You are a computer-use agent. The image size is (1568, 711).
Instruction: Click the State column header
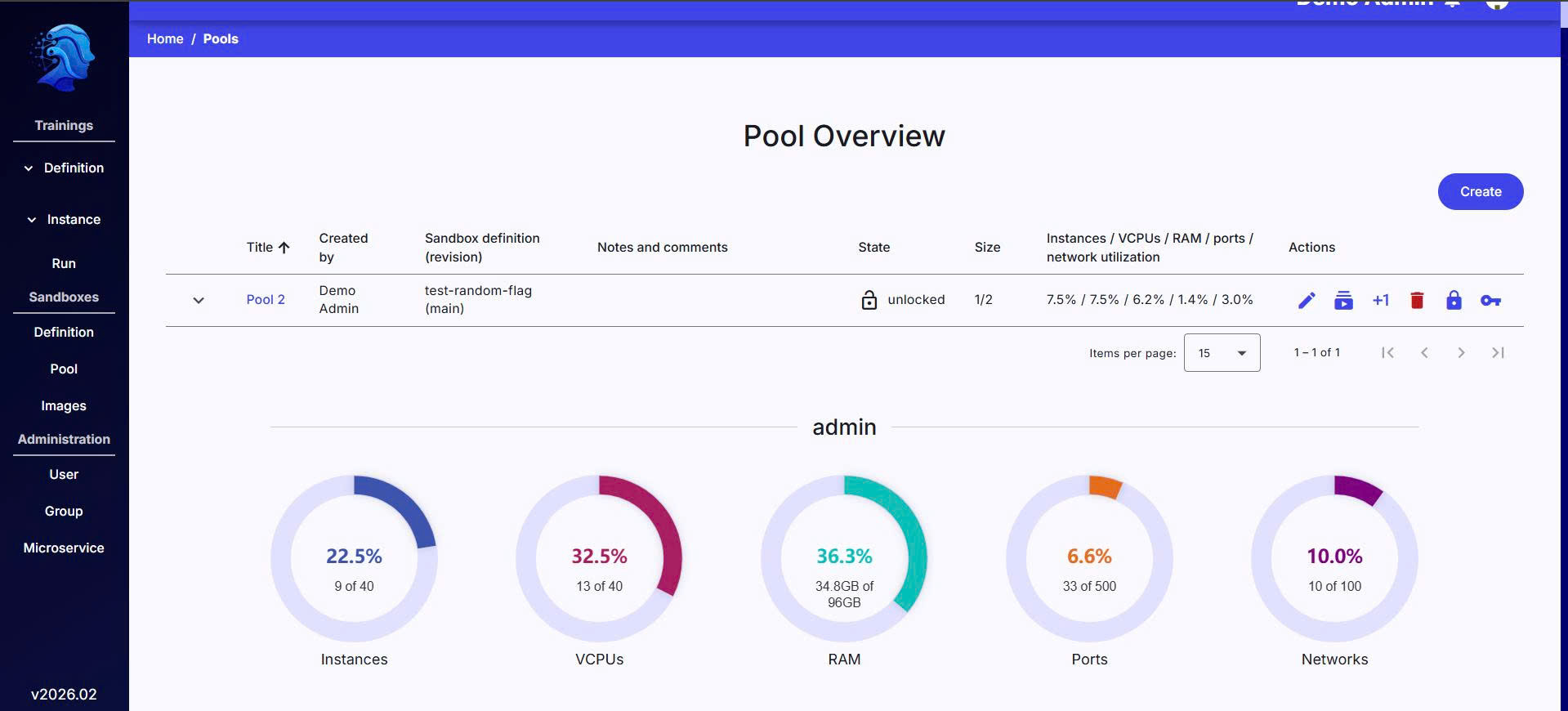pos(874,248)
